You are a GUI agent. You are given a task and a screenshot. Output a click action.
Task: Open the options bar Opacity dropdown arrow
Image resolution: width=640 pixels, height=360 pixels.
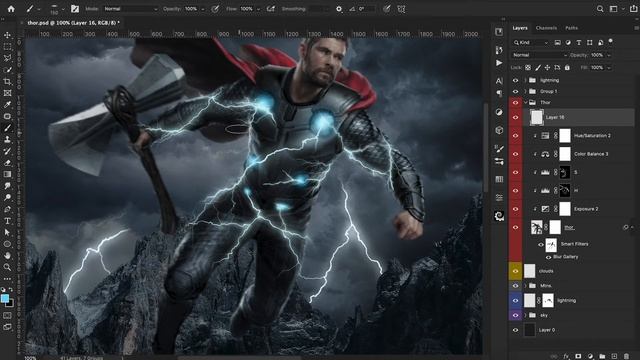click(203, 9)
